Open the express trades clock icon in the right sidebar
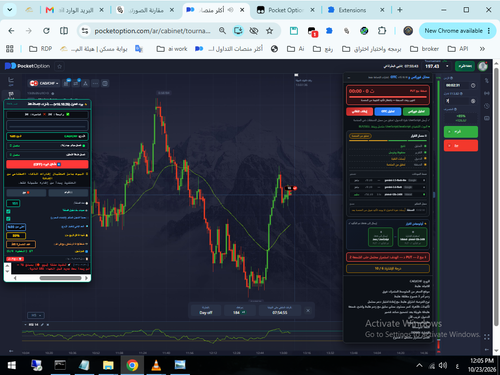Viewport: 500px width, 375px height. tap(487, 106)
